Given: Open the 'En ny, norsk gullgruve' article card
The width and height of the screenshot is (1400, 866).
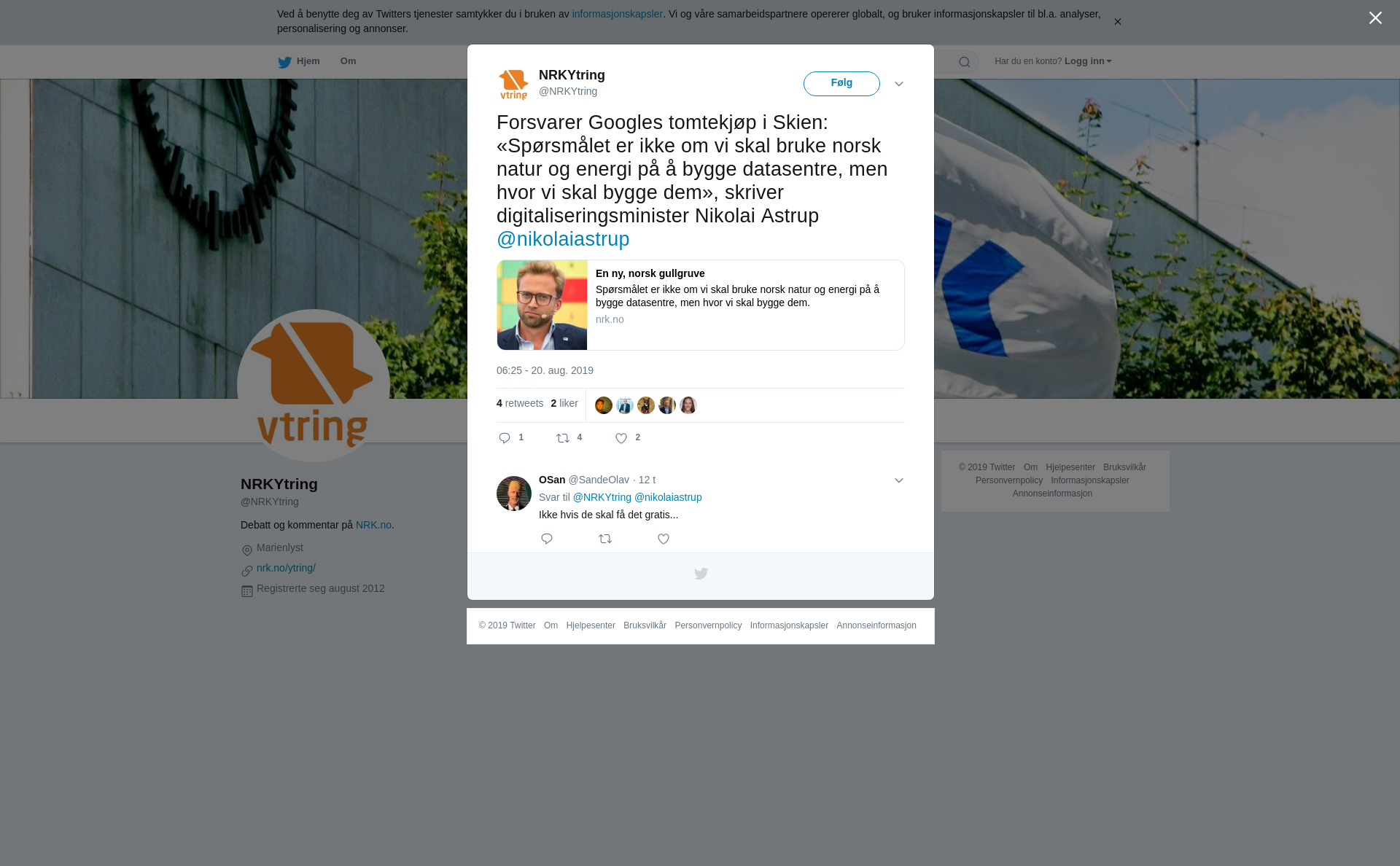Looking at the screenshot, I should 701,305.
